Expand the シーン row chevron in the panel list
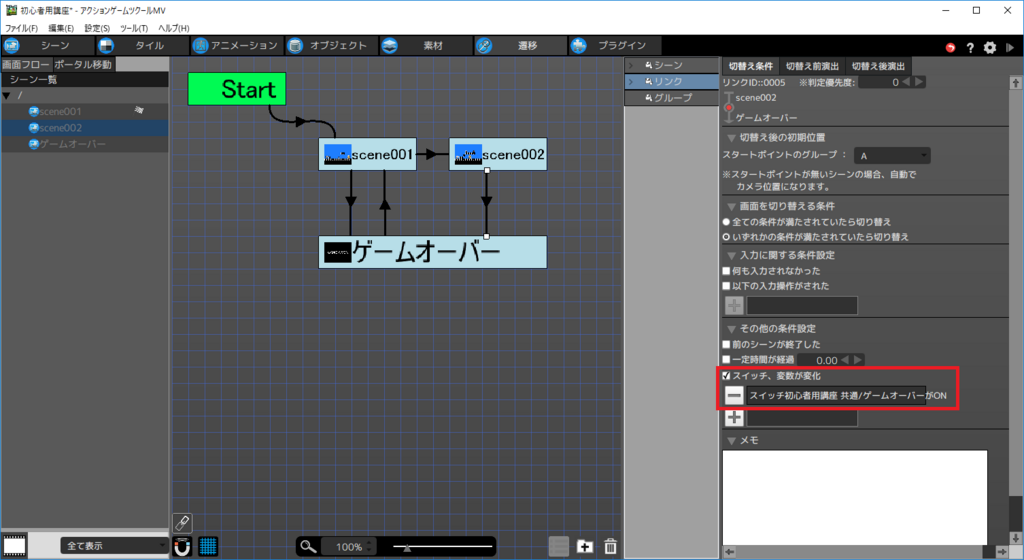1024x560 pixels. (x=631, y=65)
